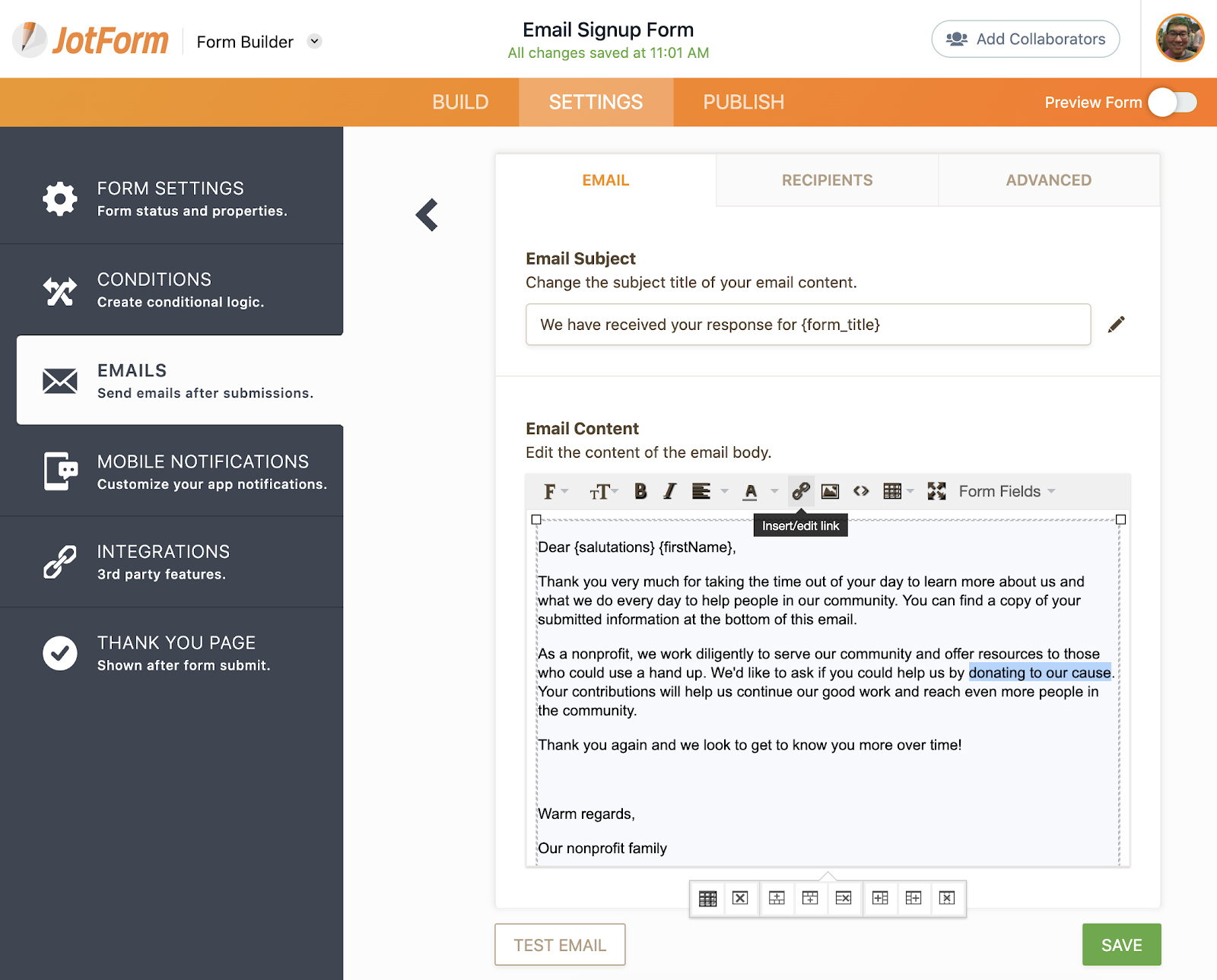The height and width of the screenshot is (980, 1217).
Task: Open table properties in the floating table toolbar
Action: tap(707, 899)
